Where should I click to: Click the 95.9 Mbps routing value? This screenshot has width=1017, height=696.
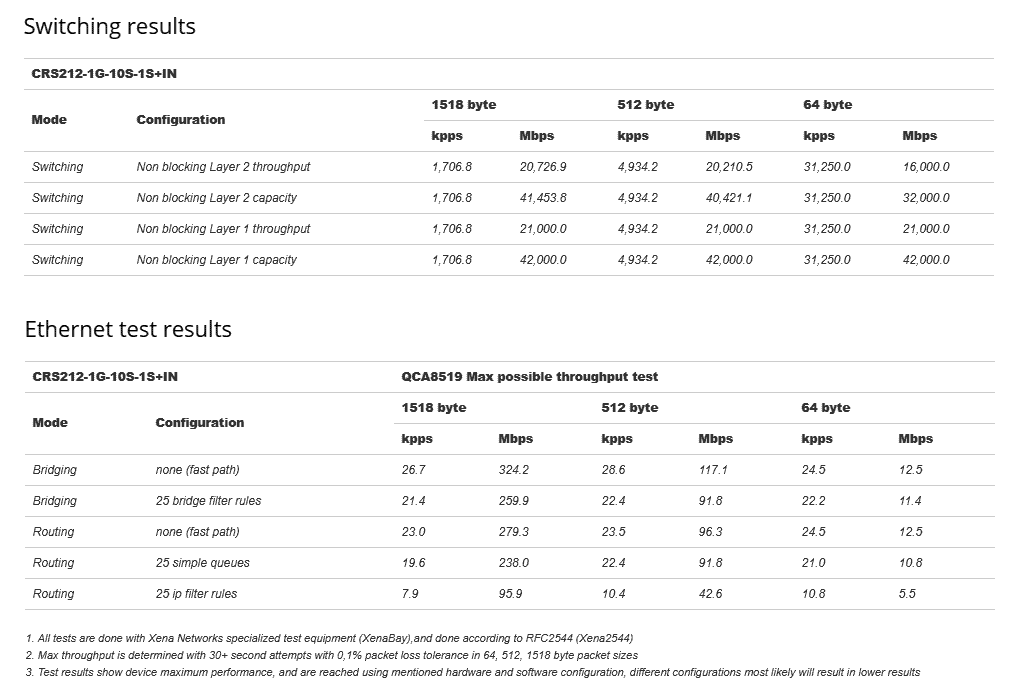pos(510,594)
